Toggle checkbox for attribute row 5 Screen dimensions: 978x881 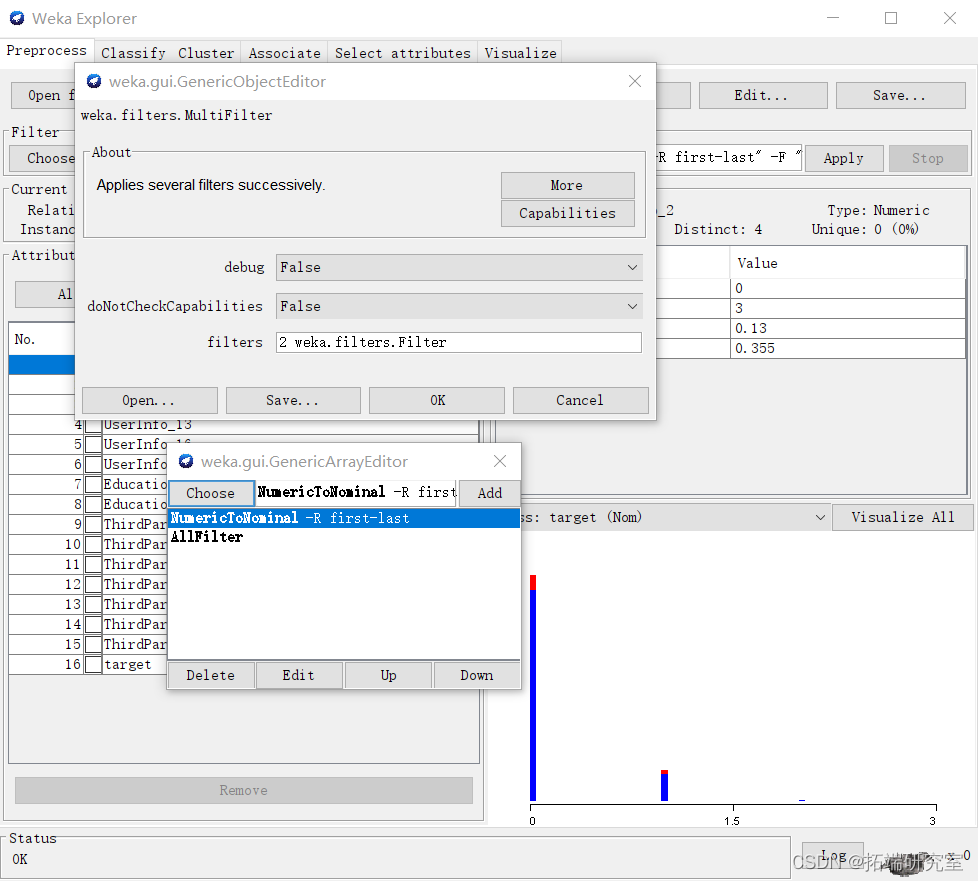(93, 445)
